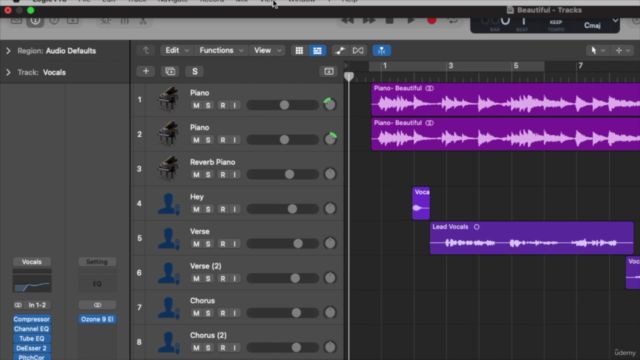640x360 pixels.
Task: Click the Chorus track vocalist icon
Action: point(169,307)
